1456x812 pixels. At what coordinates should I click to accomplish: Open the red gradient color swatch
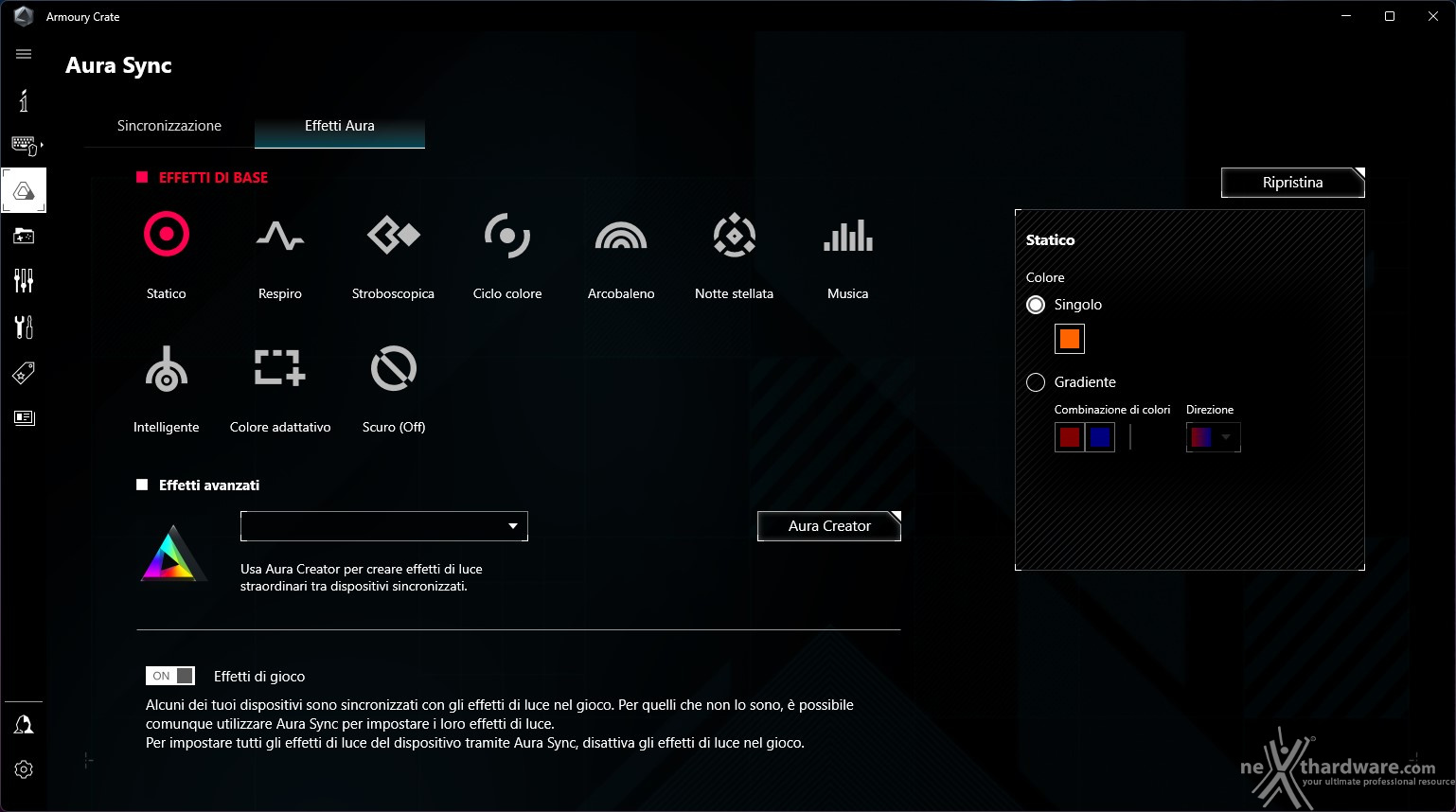tap(1070, 437)
